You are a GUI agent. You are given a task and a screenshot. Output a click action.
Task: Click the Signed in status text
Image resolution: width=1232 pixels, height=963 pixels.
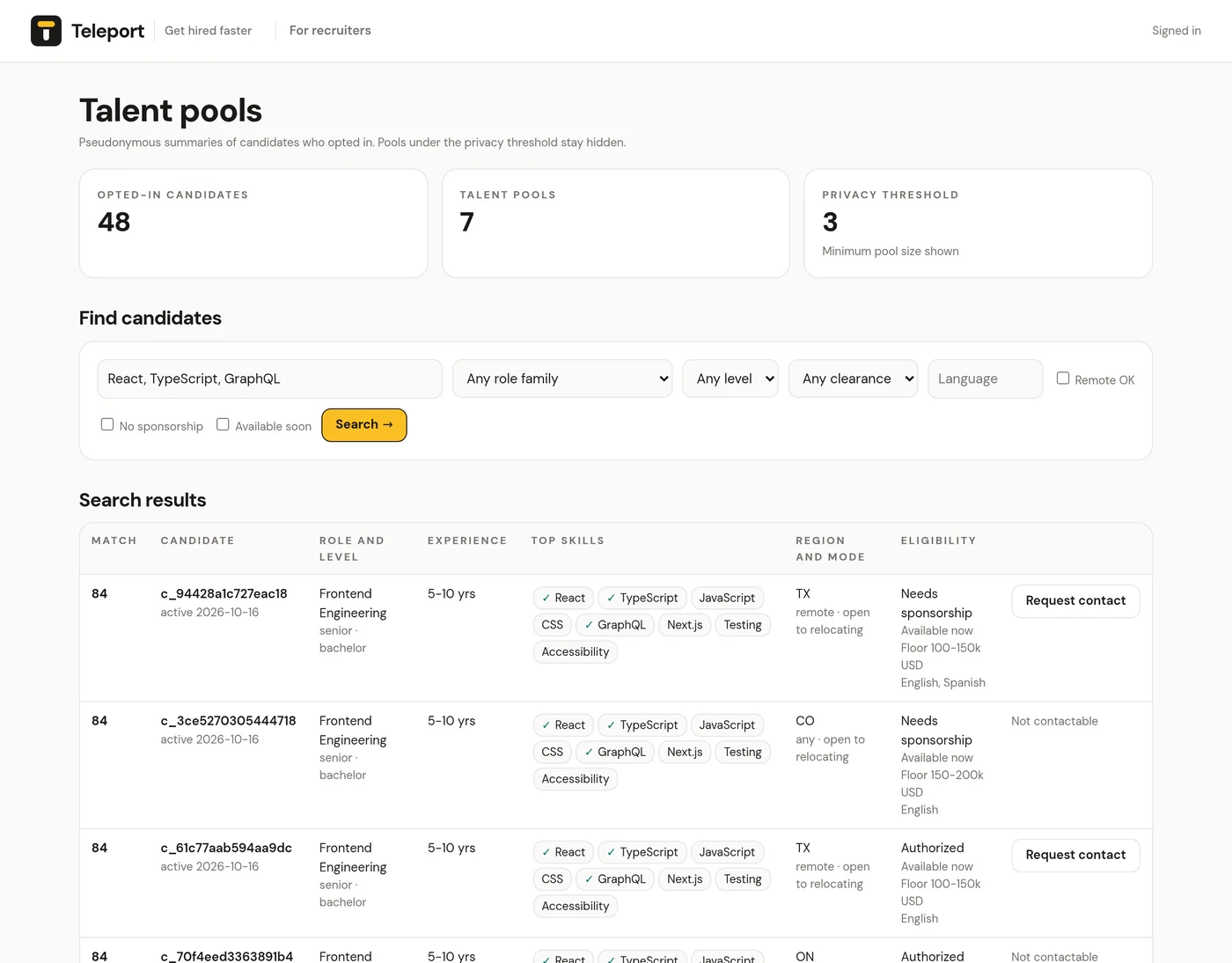pos(1177,31)
